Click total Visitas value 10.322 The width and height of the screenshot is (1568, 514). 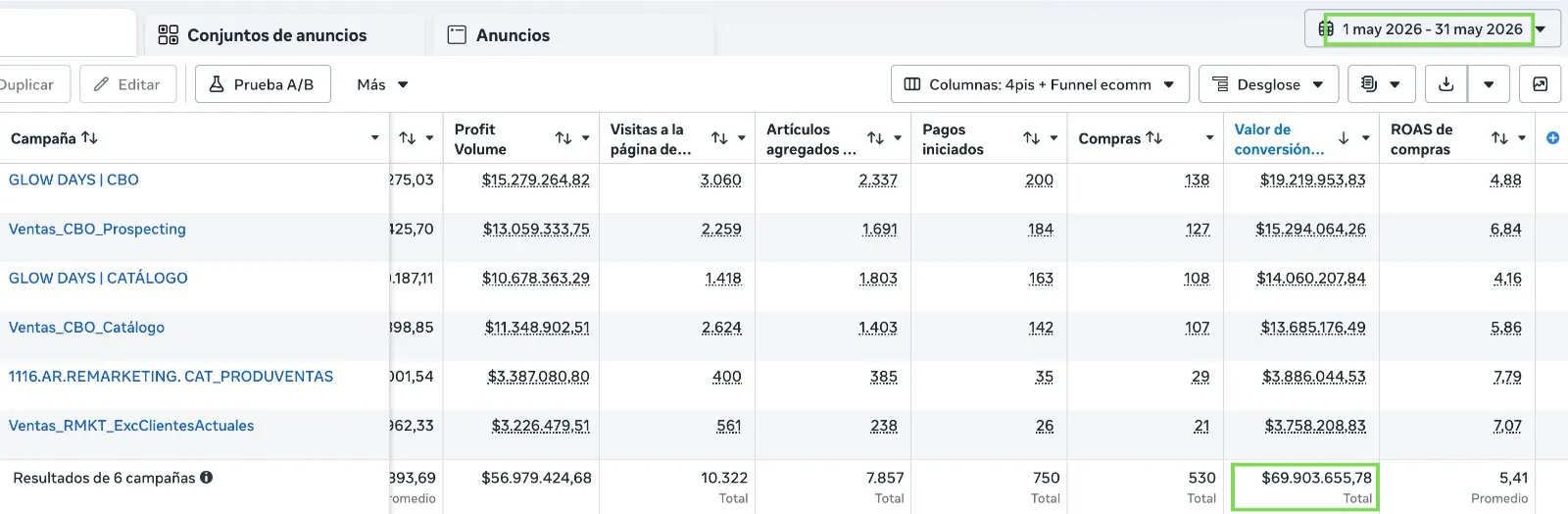(x=724, y=478)
